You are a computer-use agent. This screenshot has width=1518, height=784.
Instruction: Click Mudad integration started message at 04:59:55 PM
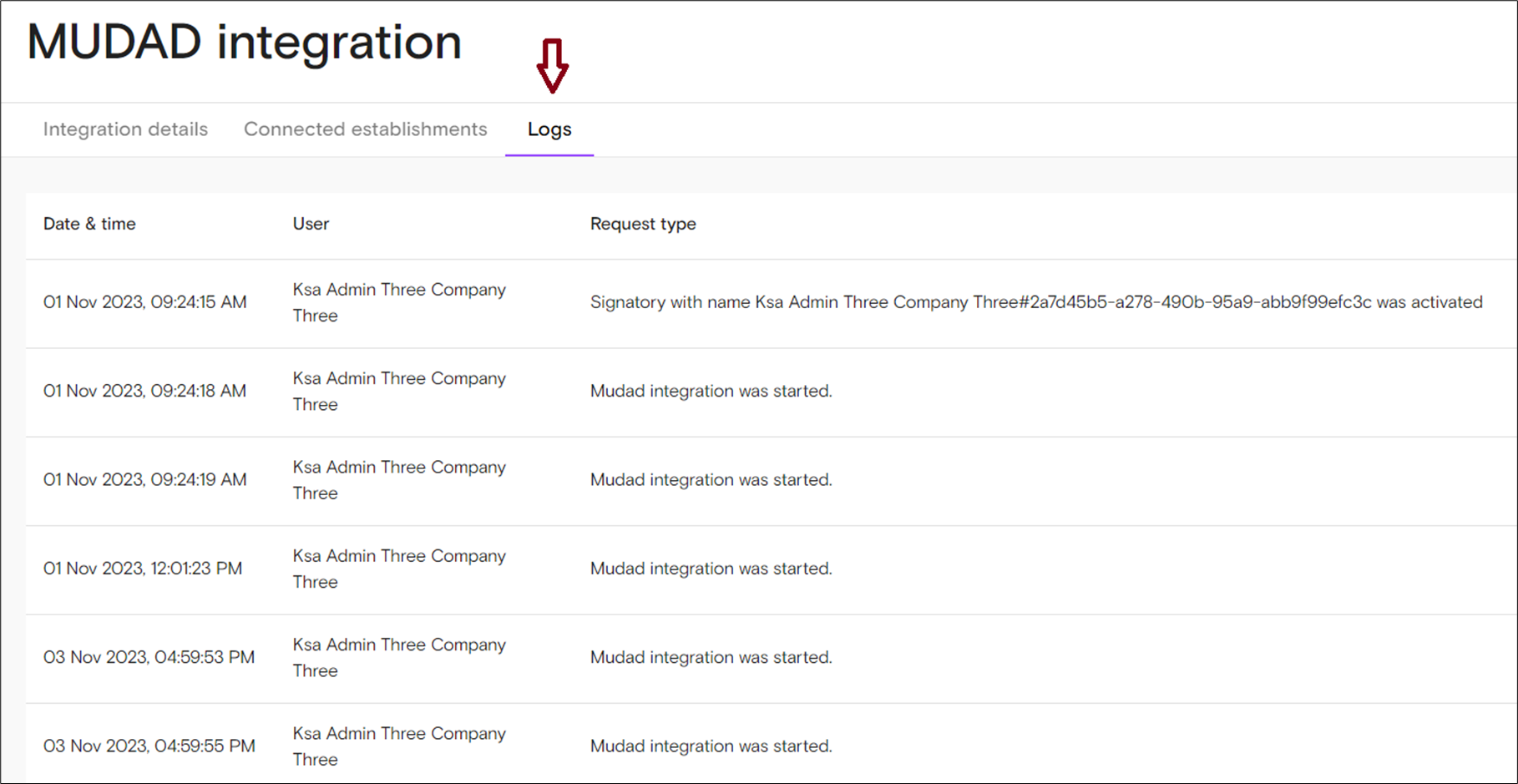pyautogui.click(x=711, y=746)
